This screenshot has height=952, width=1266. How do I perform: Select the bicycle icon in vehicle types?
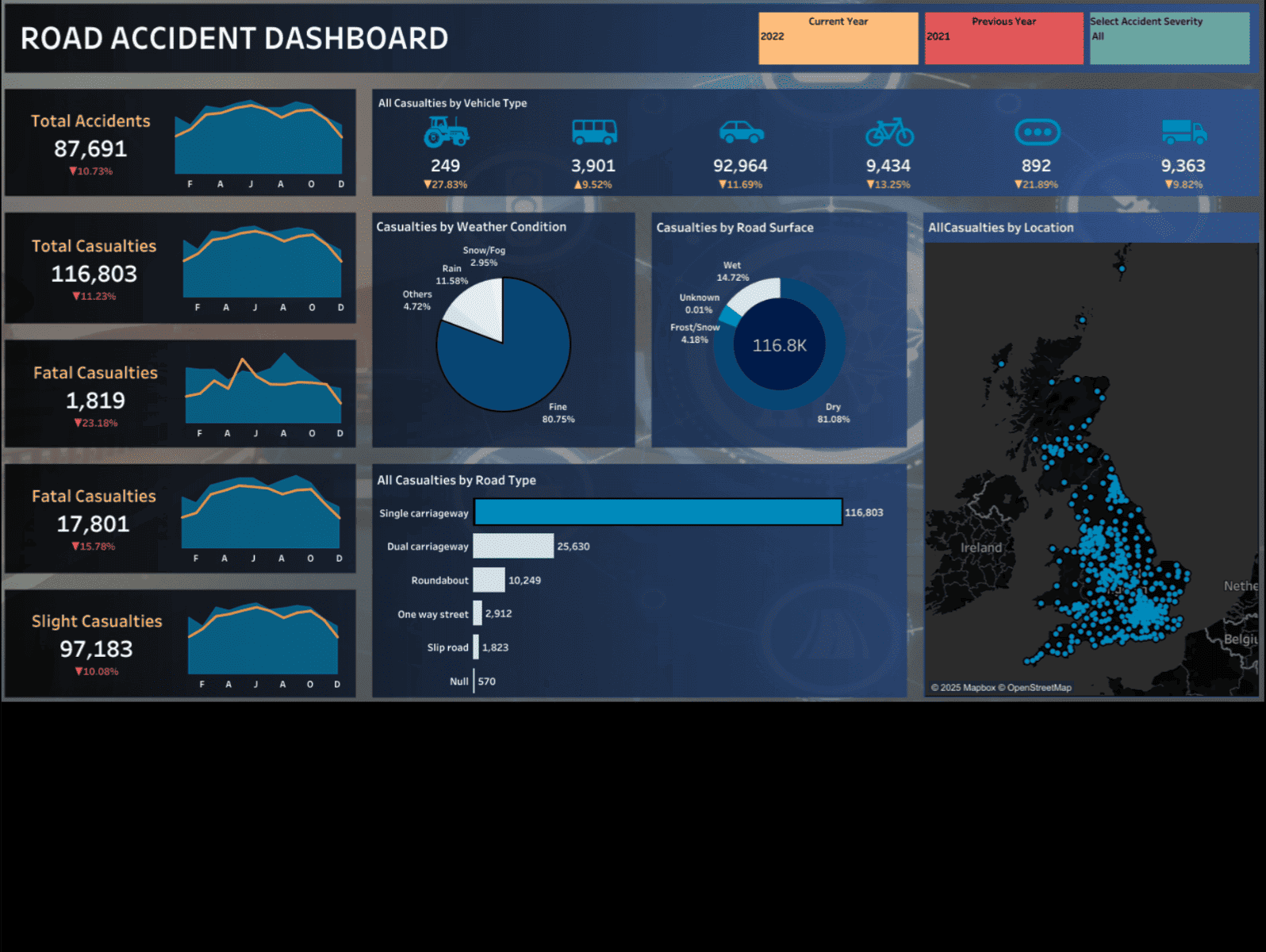[889, 132]
